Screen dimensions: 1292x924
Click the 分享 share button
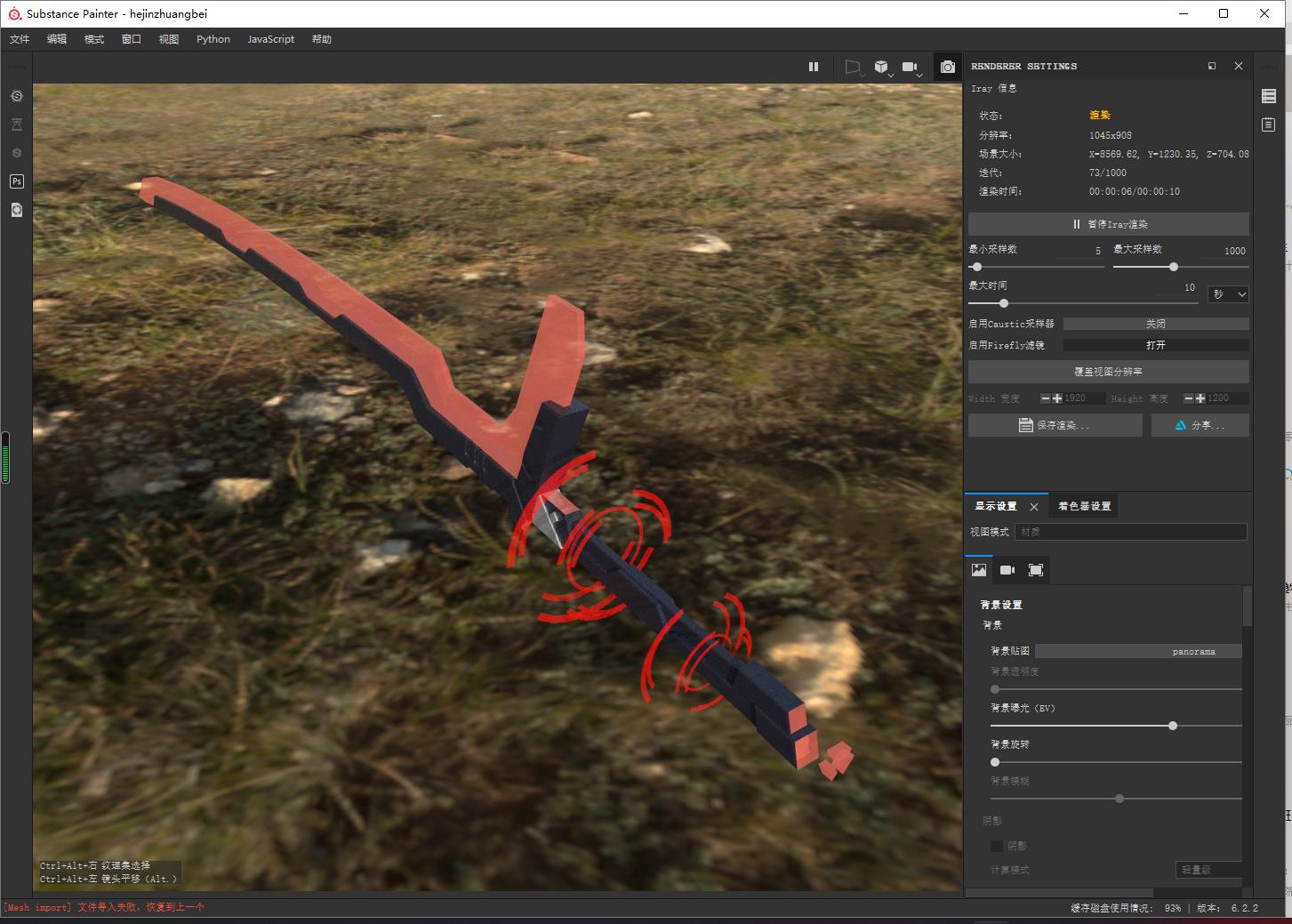coord(1200,425)
